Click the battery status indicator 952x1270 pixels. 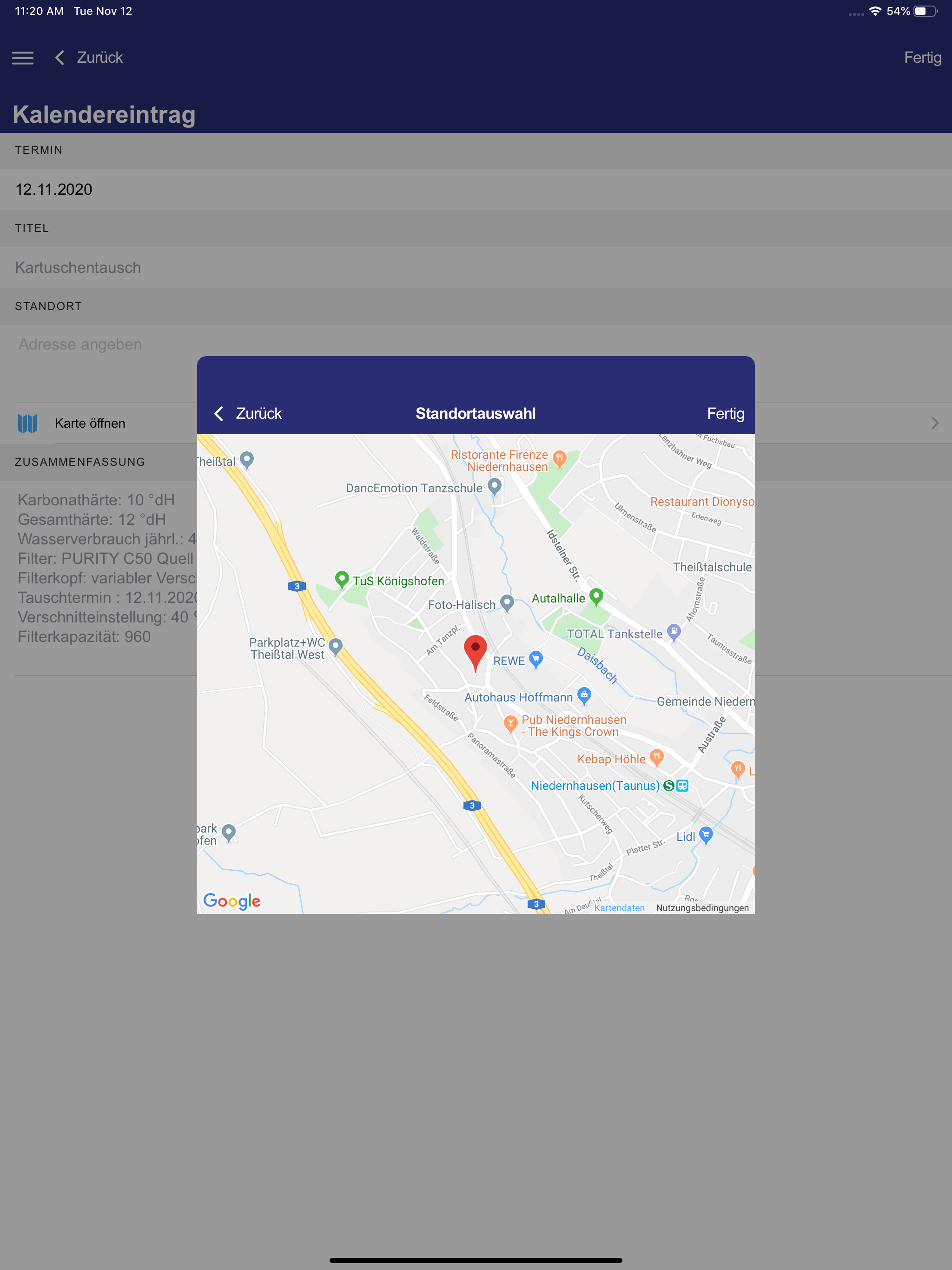[925, 11]
